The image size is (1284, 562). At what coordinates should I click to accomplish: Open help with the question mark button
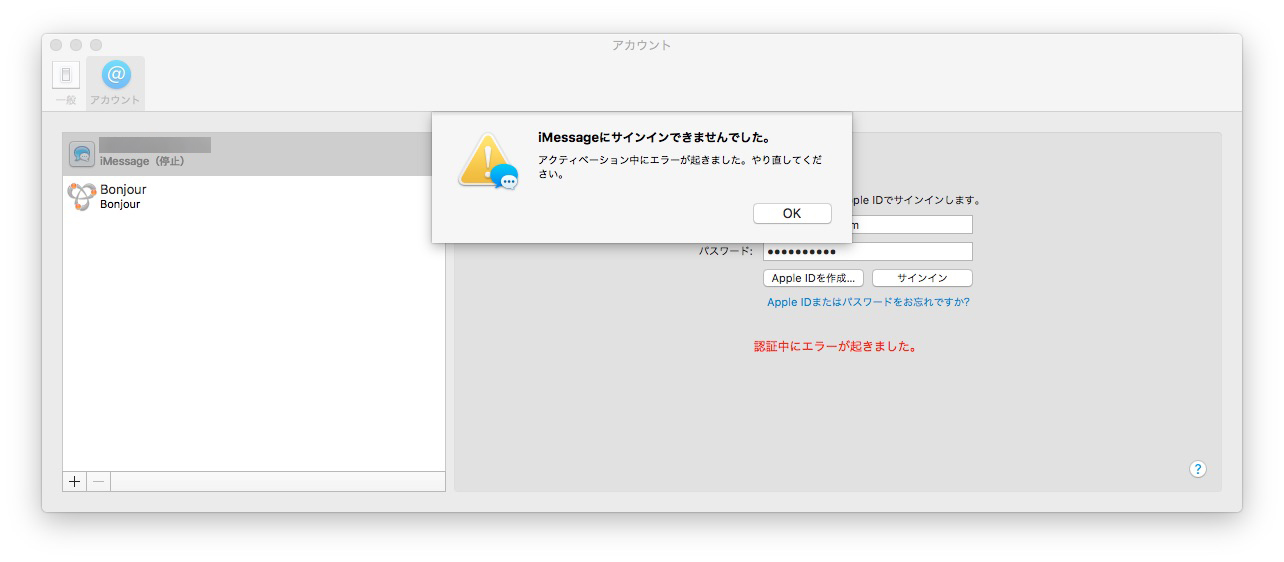pos(1198,469)
